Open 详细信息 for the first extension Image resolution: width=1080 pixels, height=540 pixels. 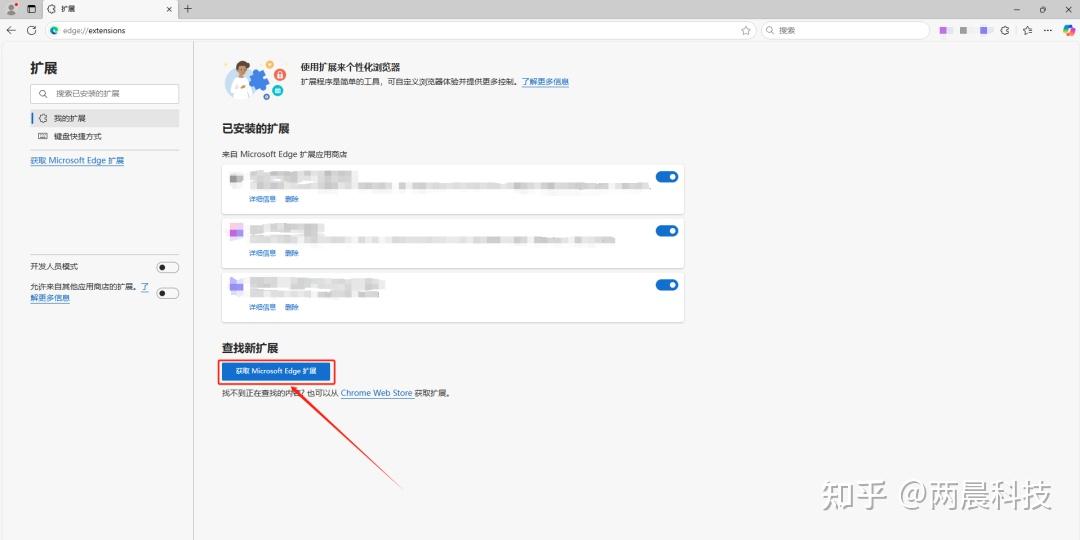pyautogui.click(x=262, y=199)
